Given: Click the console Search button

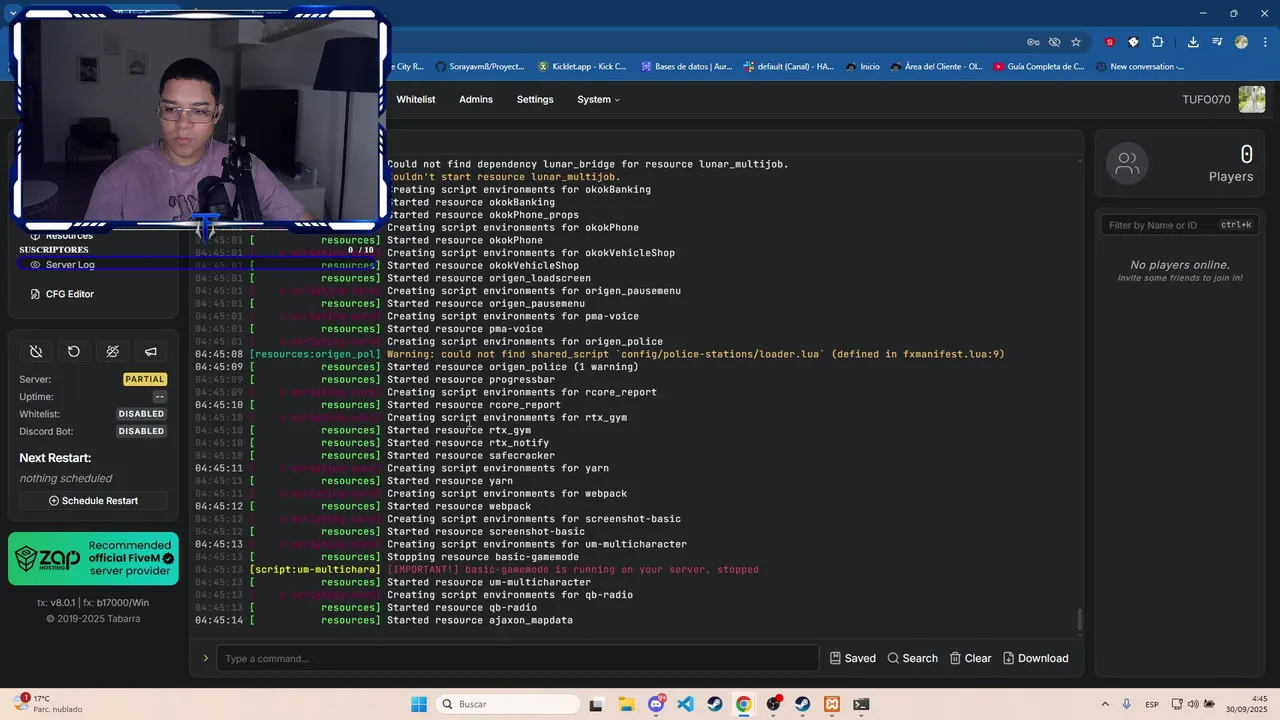Looking at the screenshot, I should [912, 658].
